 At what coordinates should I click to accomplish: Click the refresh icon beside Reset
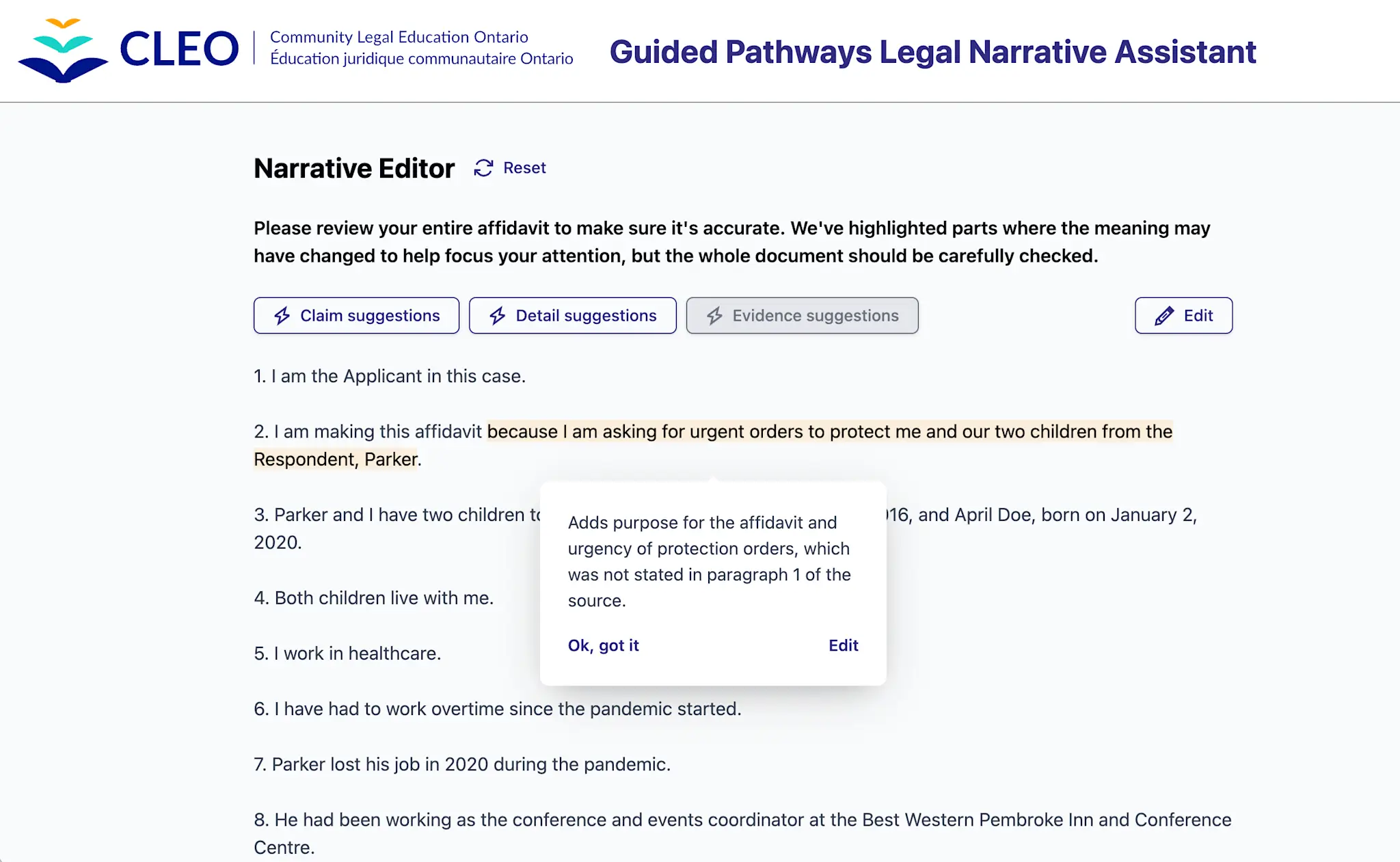pos(484,167)
